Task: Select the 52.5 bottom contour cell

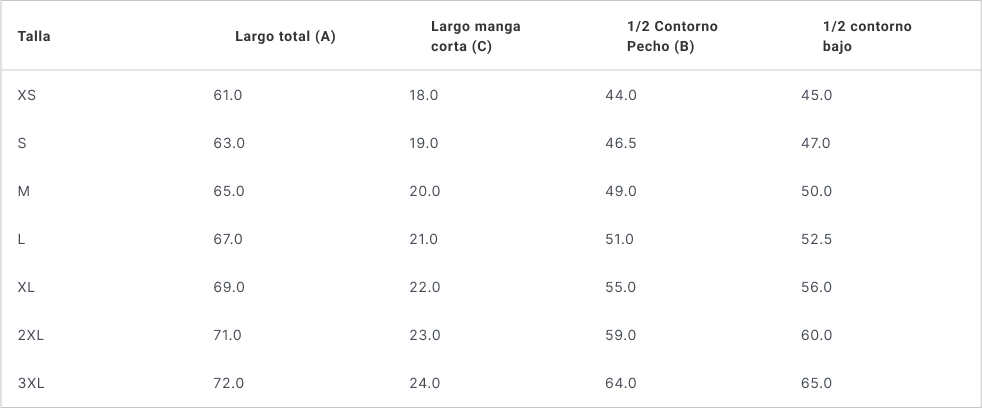Action: (x=817, y=239)
